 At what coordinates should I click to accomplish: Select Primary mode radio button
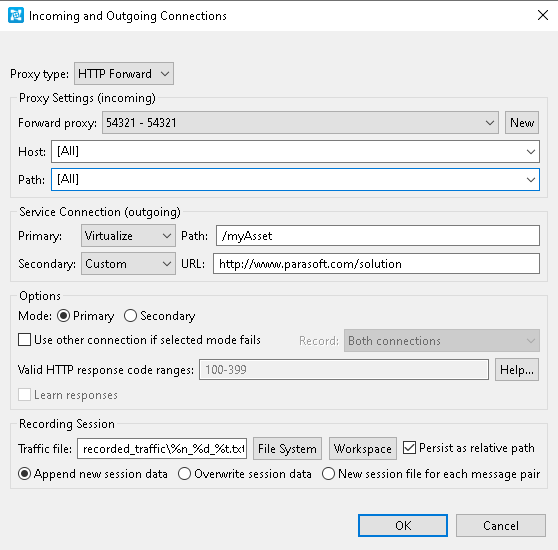point(63,316)
